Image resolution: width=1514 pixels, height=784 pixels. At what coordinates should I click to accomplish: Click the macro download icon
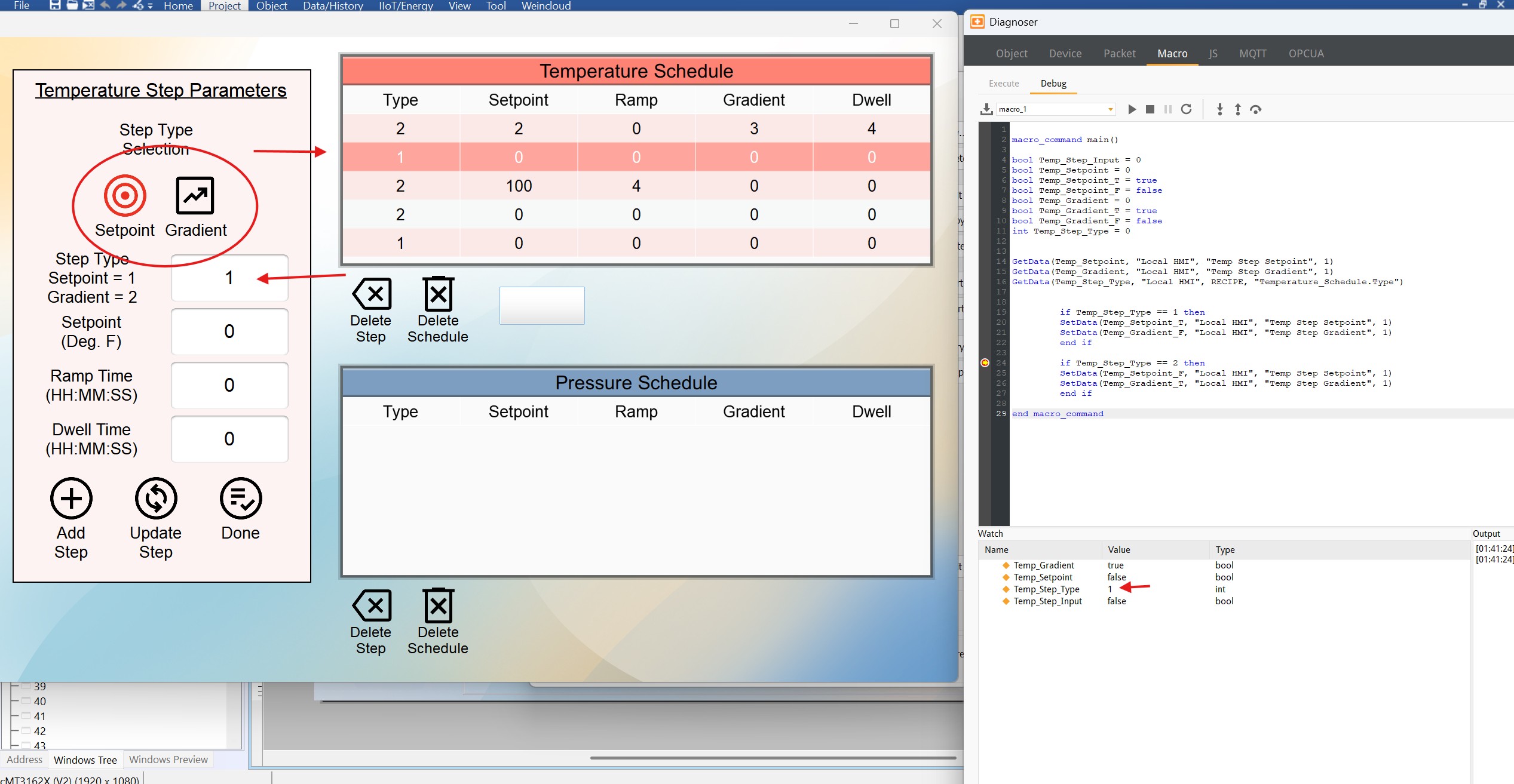986,109
